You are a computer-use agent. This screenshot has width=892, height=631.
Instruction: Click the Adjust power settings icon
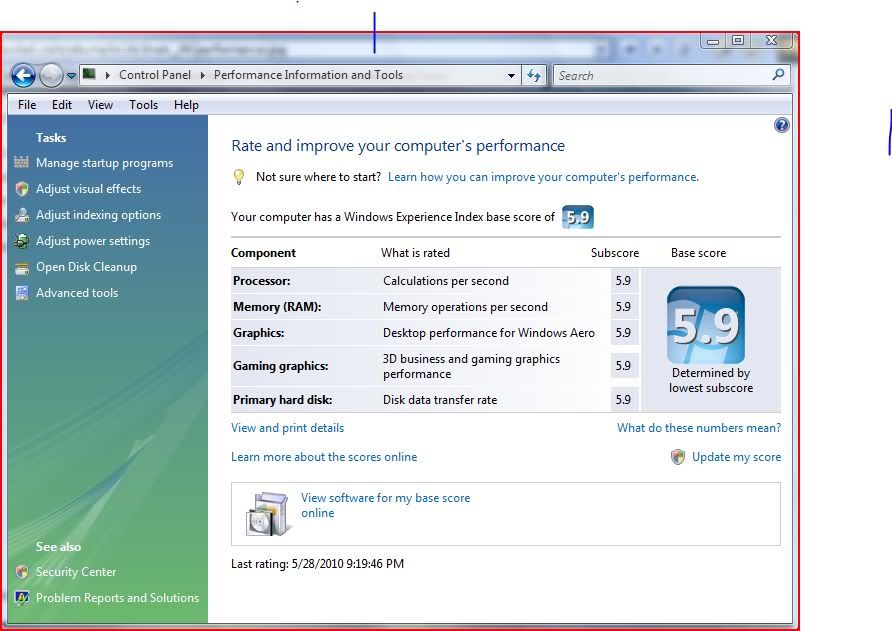tap(22, 241)
